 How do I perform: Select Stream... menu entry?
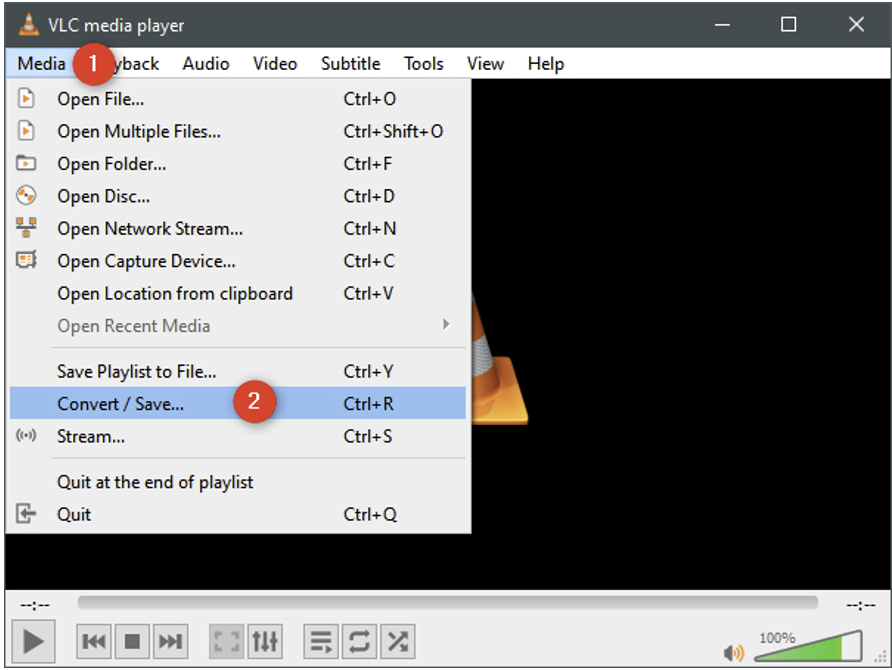click(238, 436)
